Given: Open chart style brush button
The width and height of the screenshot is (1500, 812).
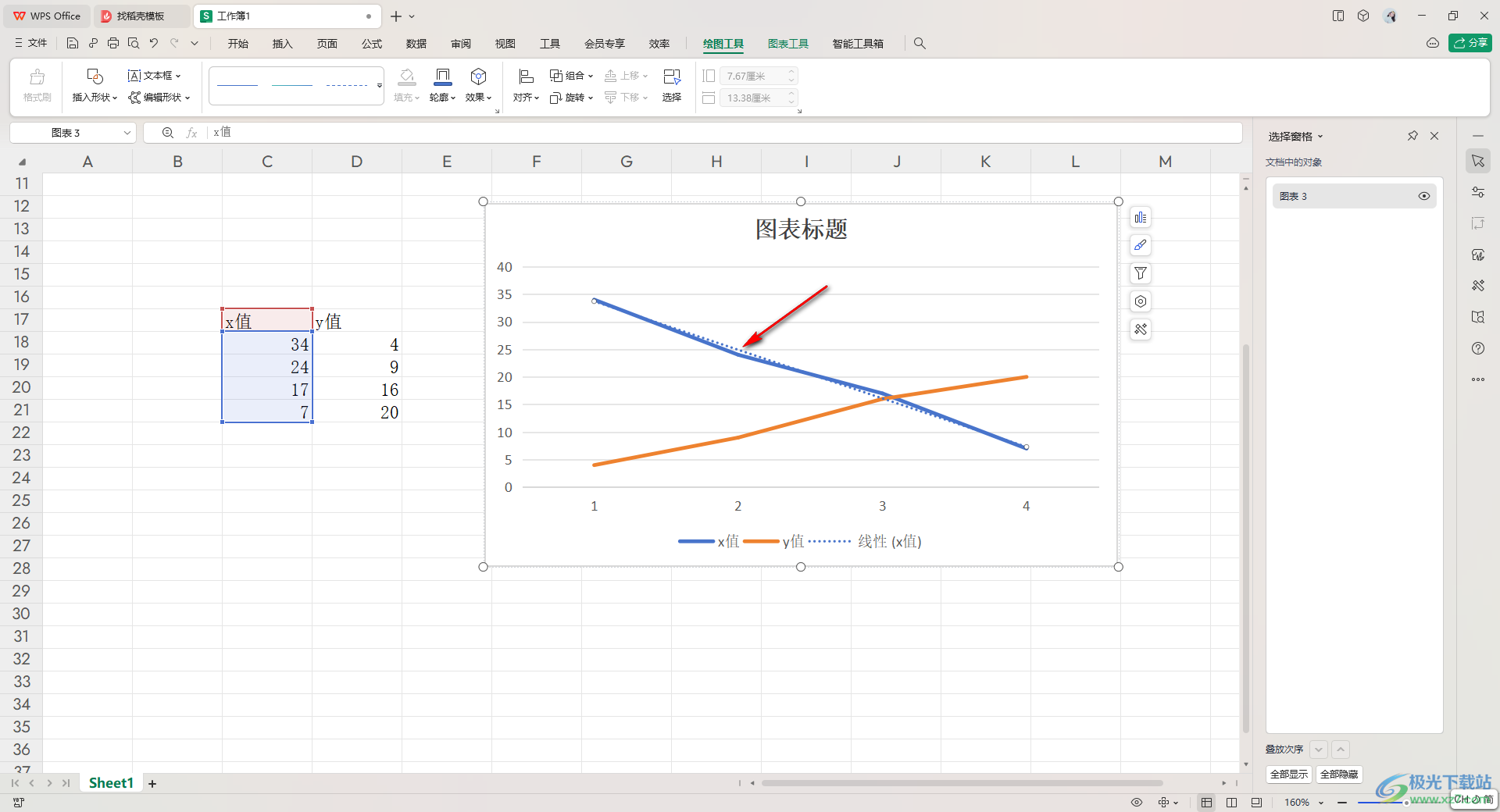Looking at the screenshot, I should click(x=1141, y=245).
